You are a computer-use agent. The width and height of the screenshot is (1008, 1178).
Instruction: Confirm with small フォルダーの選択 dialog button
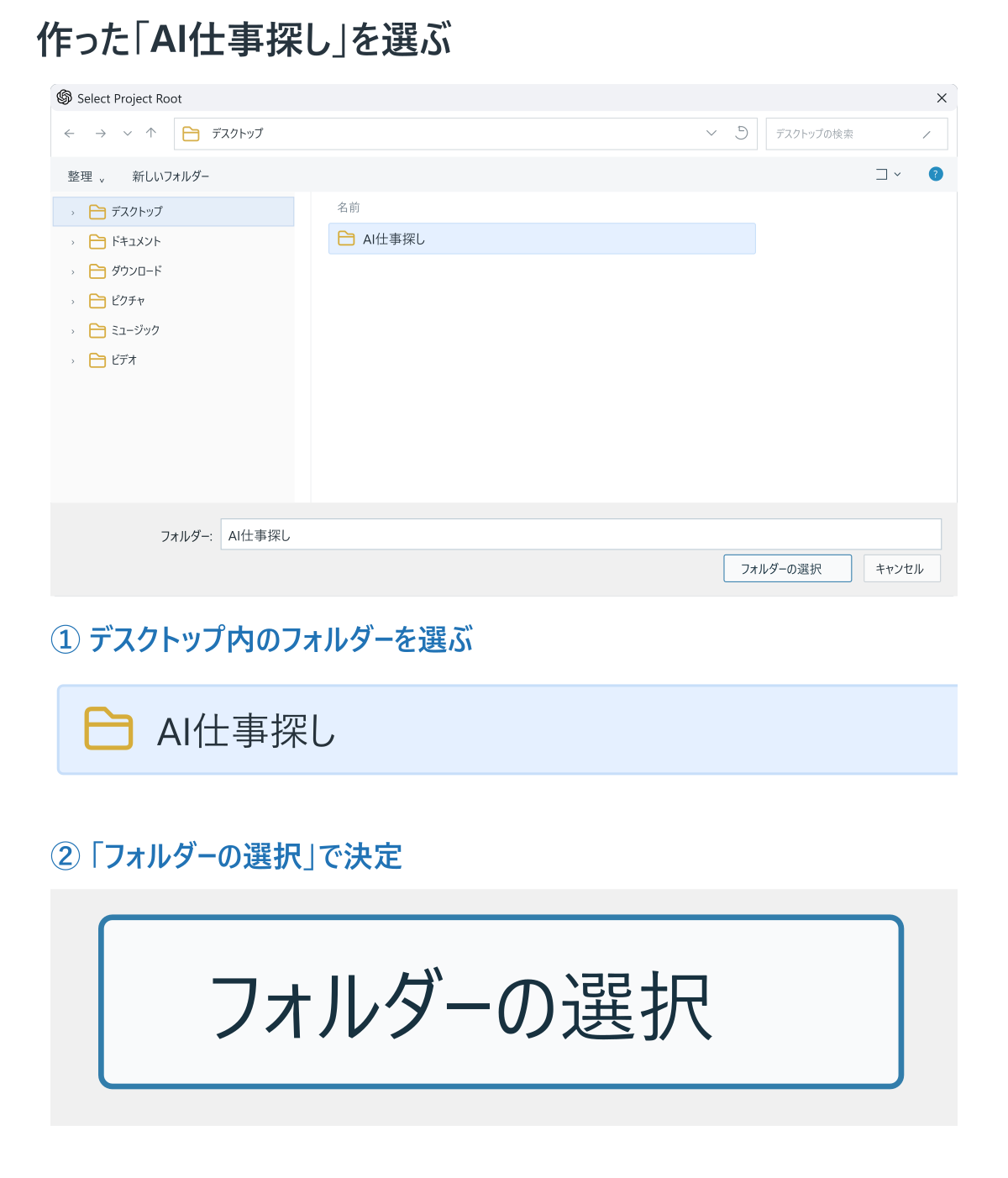pyautogui.click(x=787, y=568)
